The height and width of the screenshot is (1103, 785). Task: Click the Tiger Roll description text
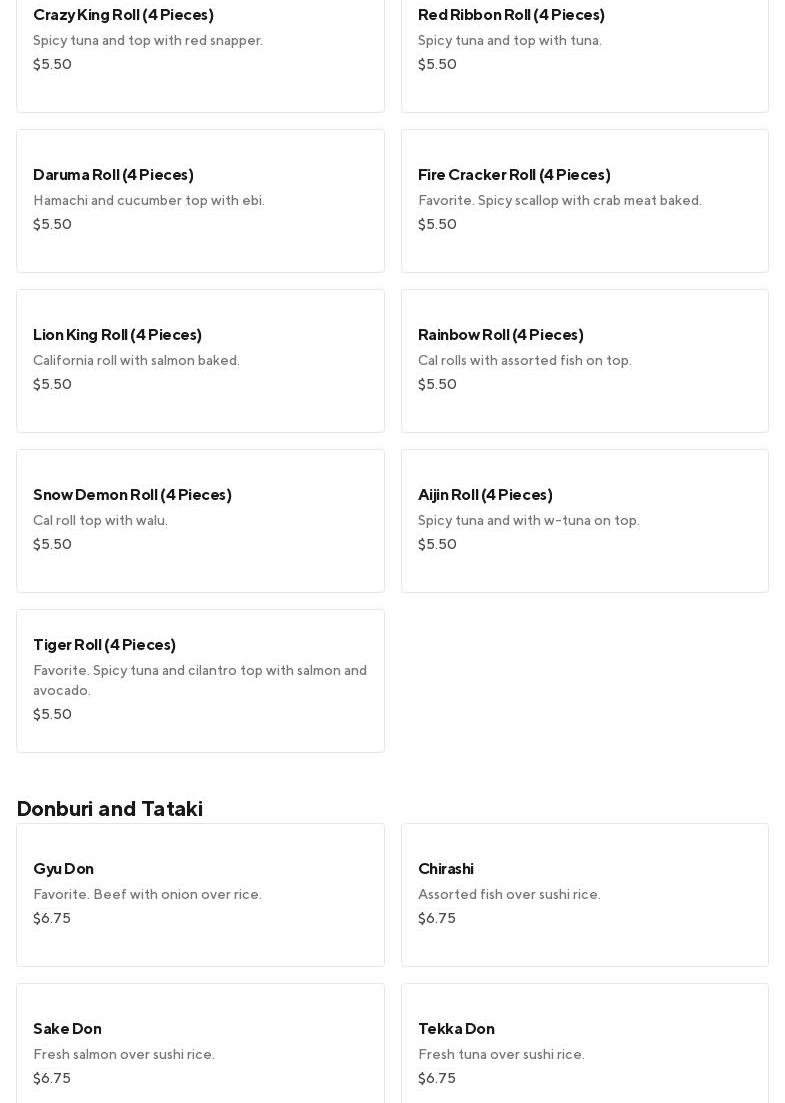coord(200,680)
